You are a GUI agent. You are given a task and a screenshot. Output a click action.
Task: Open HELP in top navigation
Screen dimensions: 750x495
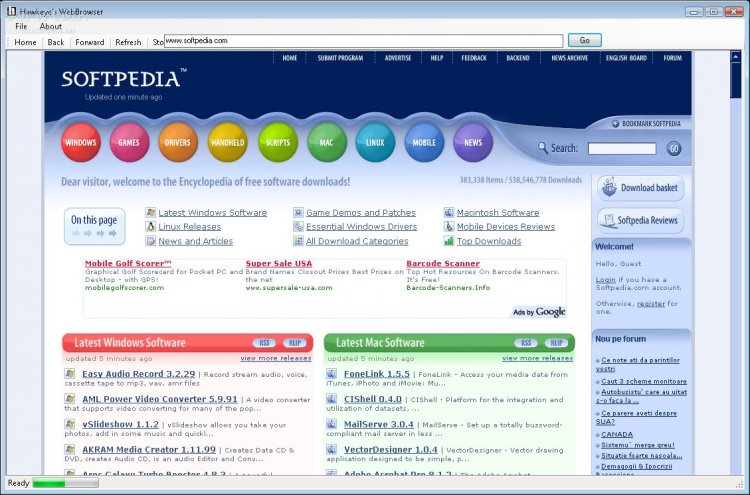click(437, 58)
